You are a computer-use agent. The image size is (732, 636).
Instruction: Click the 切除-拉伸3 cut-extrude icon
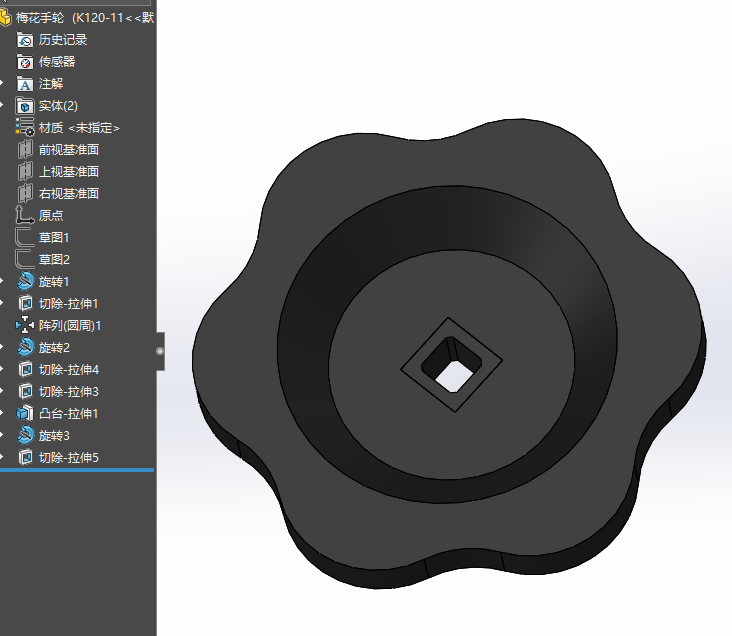(x=25, y=391)
